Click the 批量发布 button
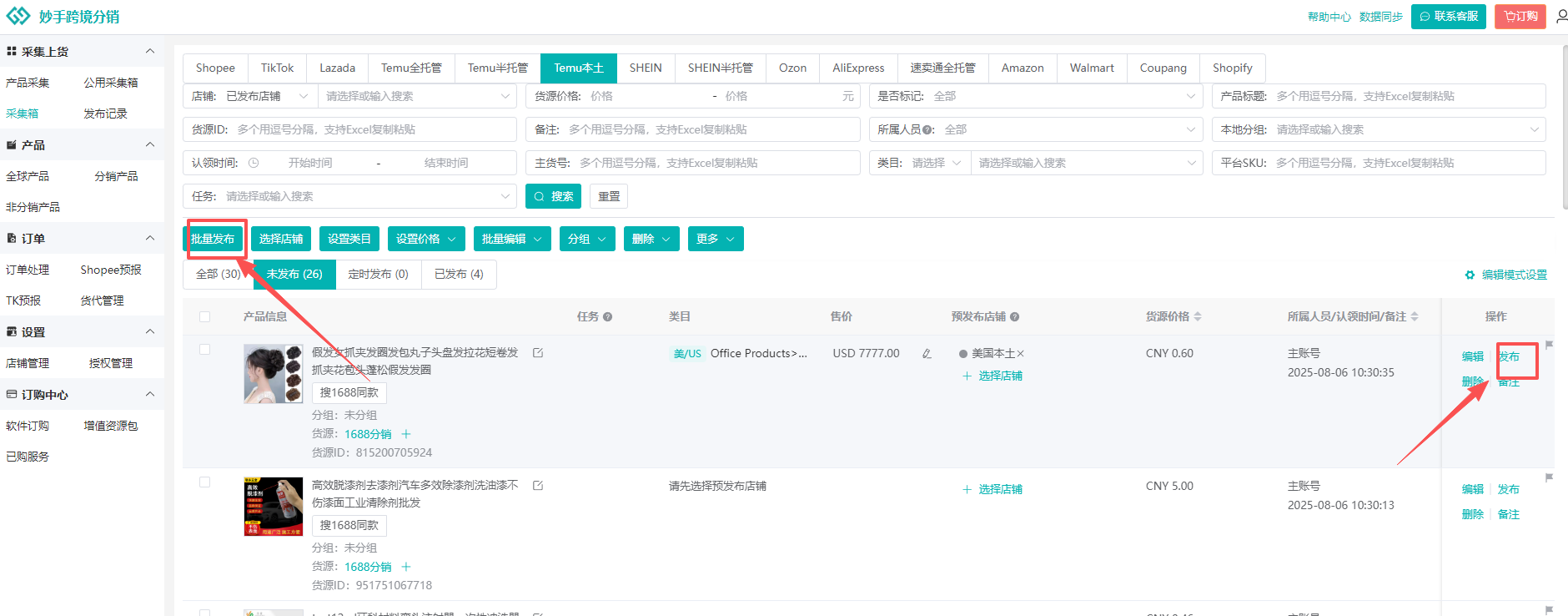 [214, 239]
